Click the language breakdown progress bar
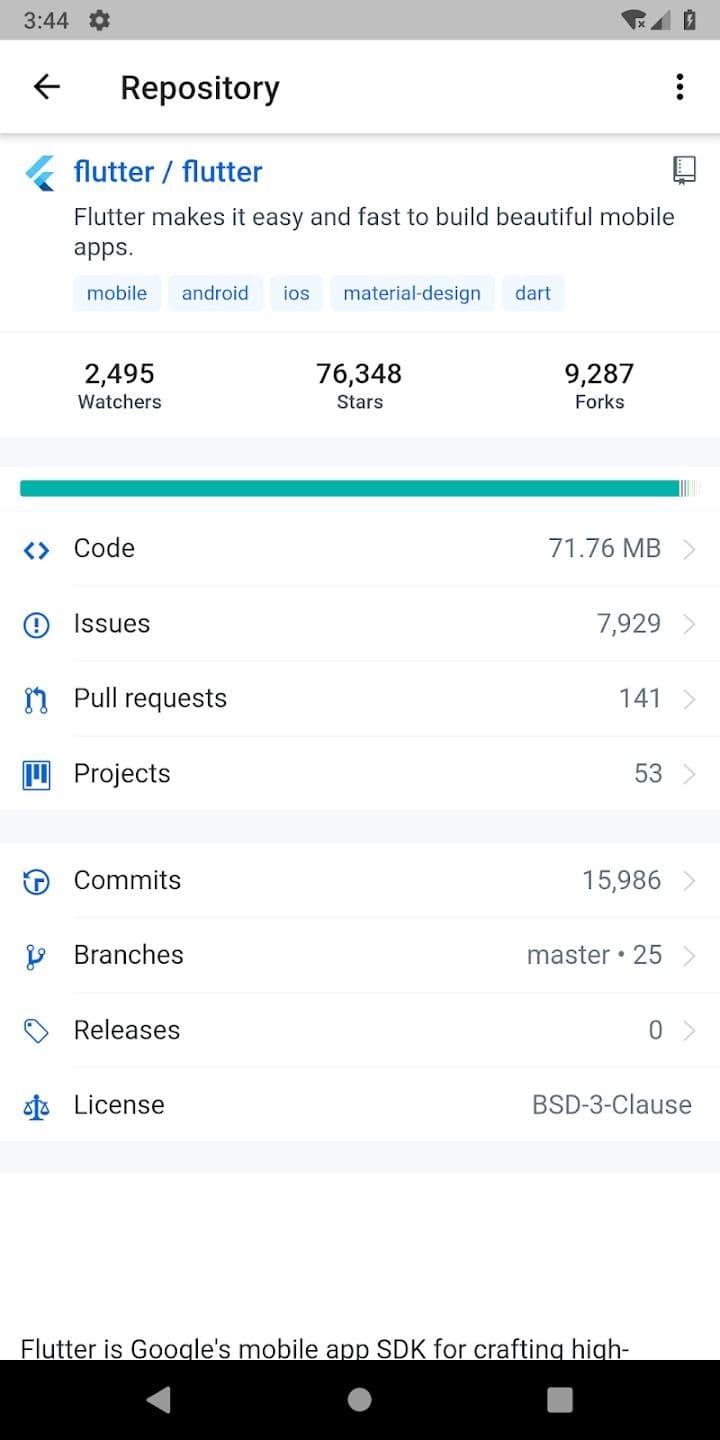 coord(360,488)
